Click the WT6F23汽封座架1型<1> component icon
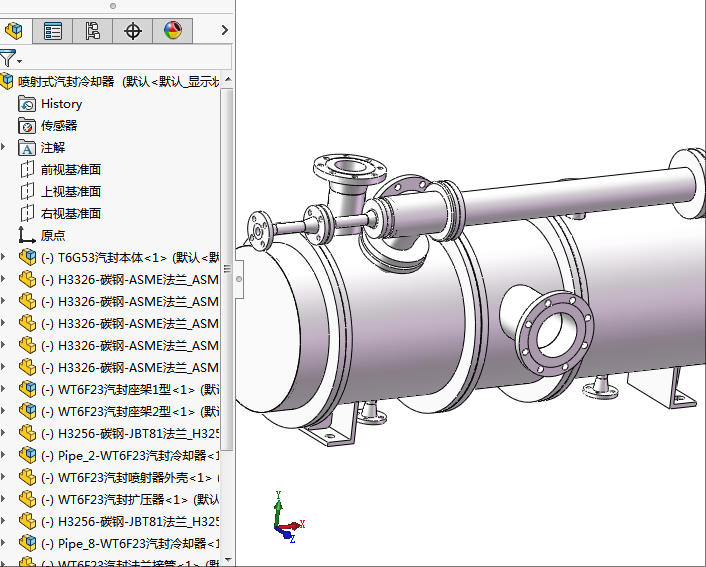The width and height of the screenshot is (706, 567). [x=27, y=389]
